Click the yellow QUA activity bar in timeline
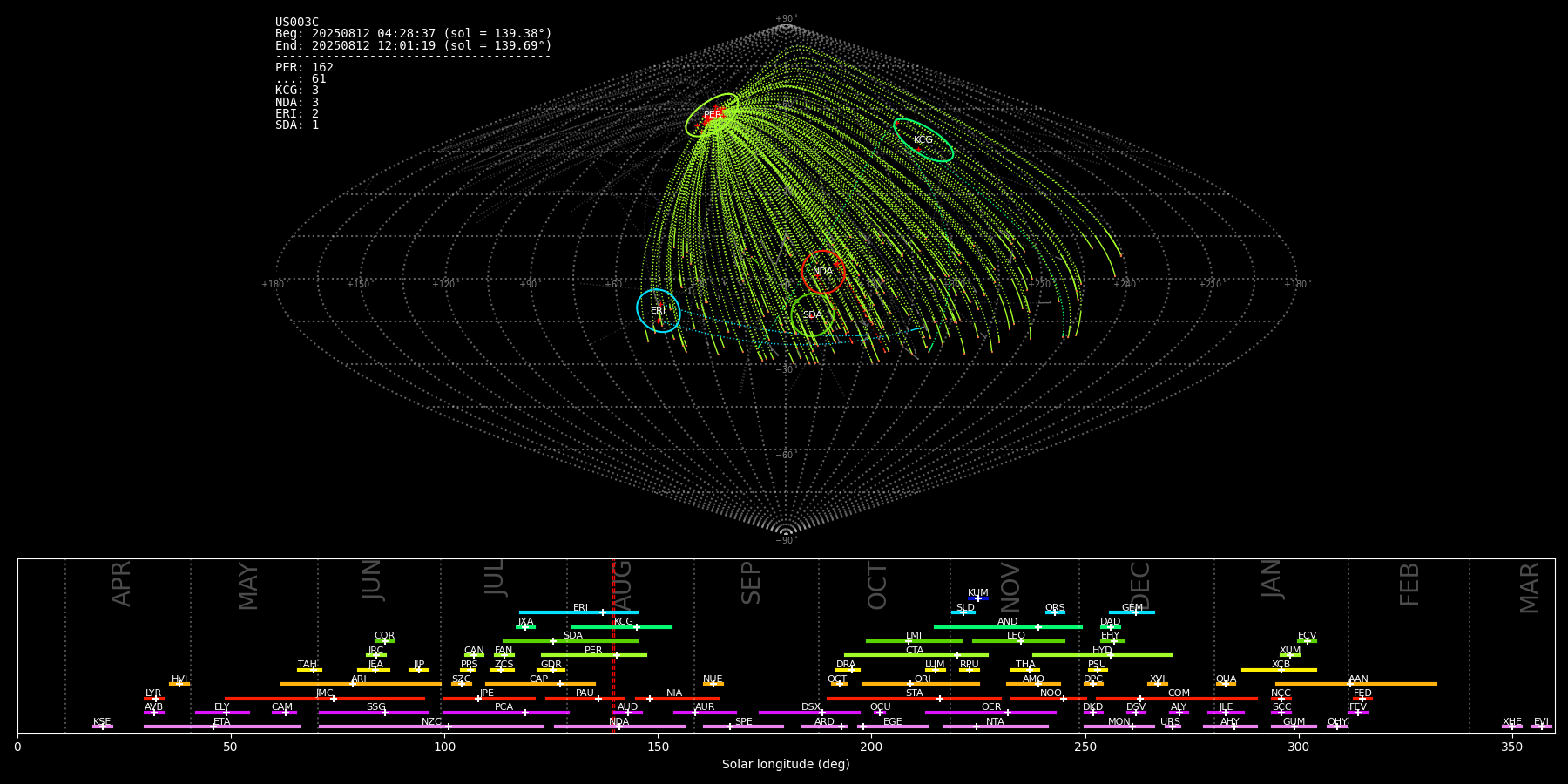 pos(1226,684)
